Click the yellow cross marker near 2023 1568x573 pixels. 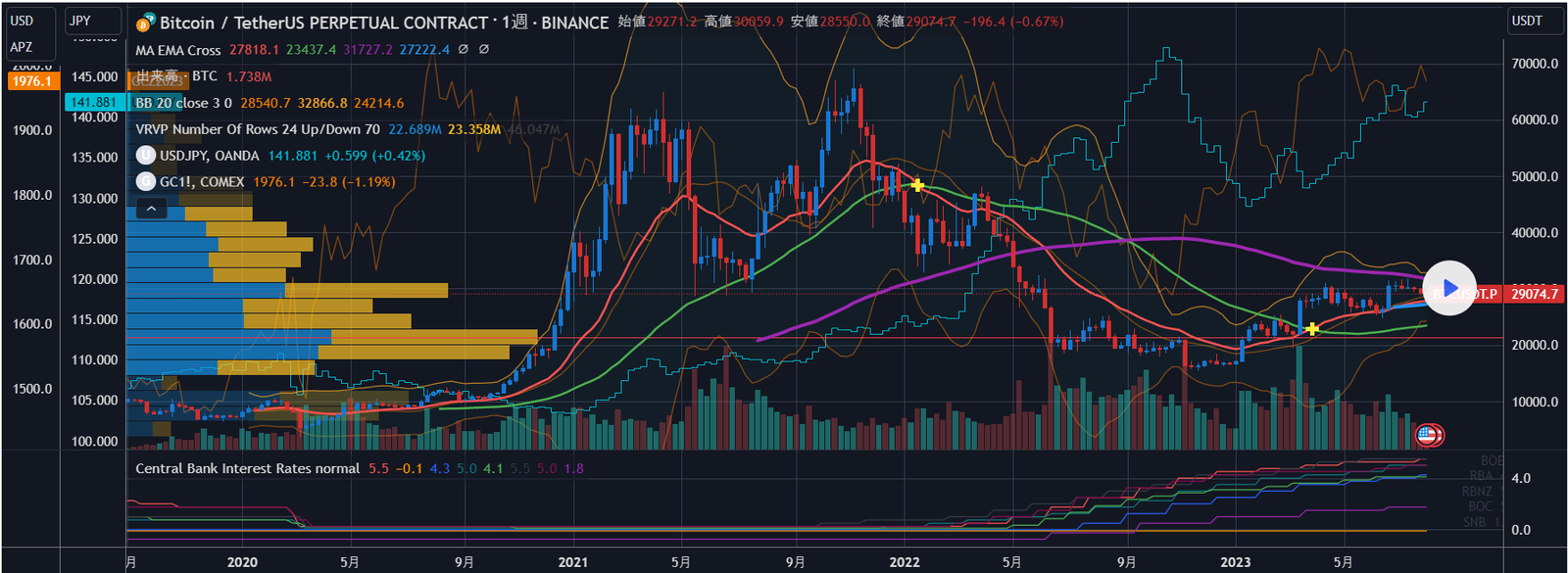pos(1312,329)
